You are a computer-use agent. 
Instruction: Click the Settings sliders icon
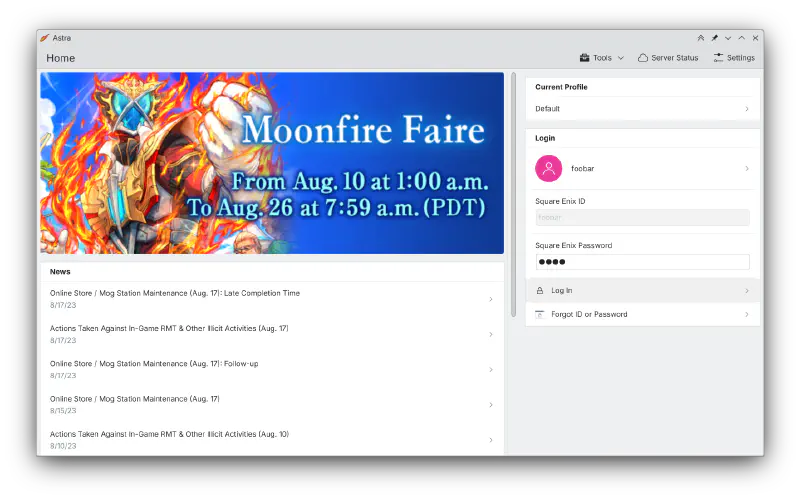click(718, 58)
